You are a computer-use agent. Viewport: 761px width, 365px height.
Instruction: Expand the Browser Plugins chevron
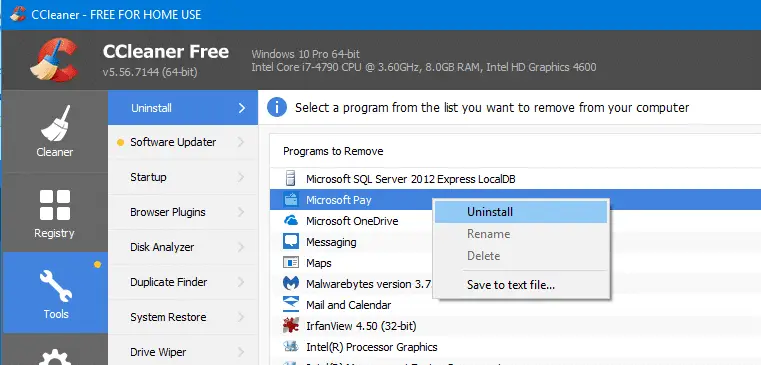pos(241,212)
